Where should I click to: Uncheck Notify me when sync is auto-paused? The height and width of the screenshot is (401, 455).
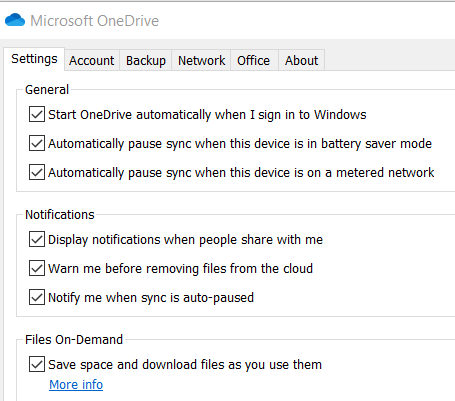tap(37, 297)
